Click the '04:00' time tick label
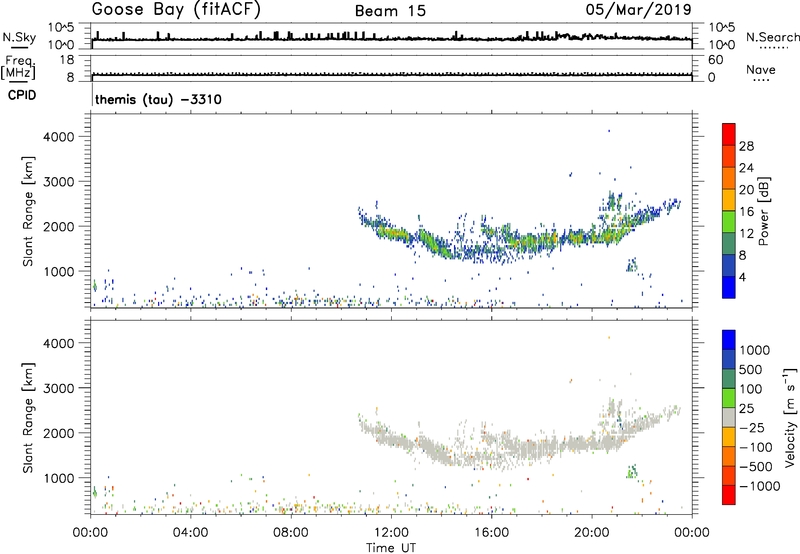 [x=190, y=533]
